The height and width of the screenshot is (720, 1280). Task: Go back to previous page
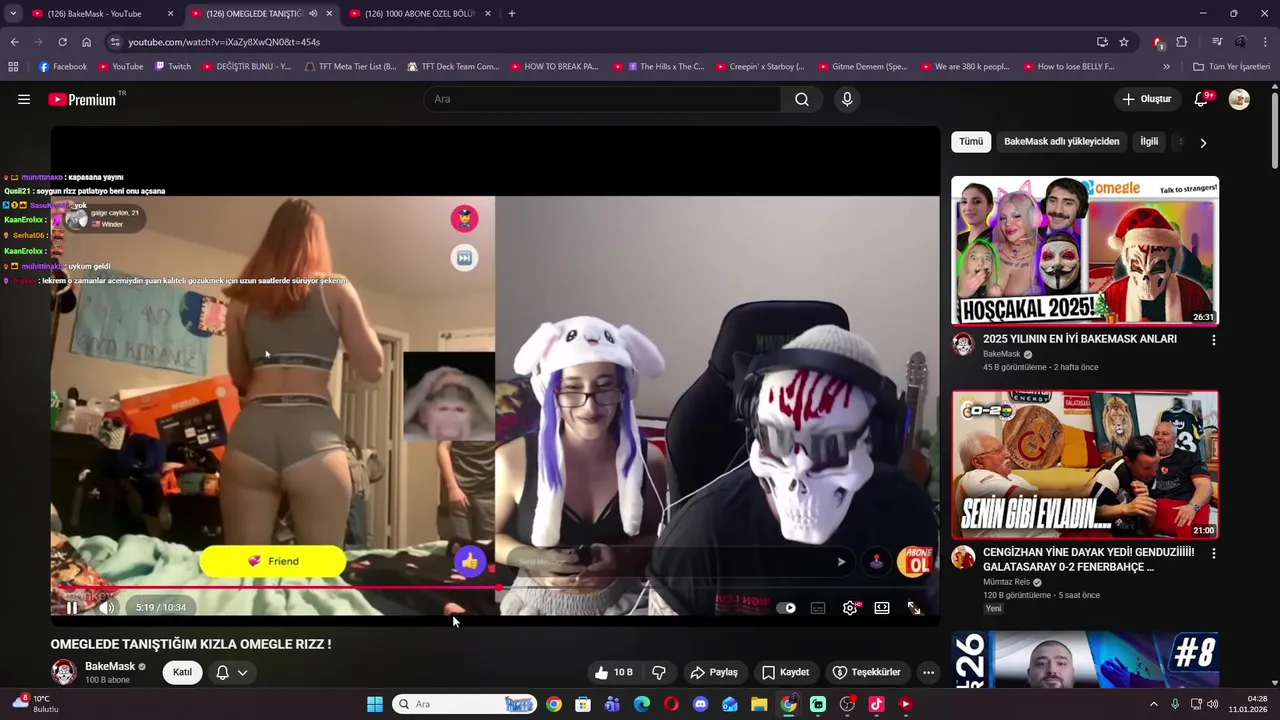(14, 42)
